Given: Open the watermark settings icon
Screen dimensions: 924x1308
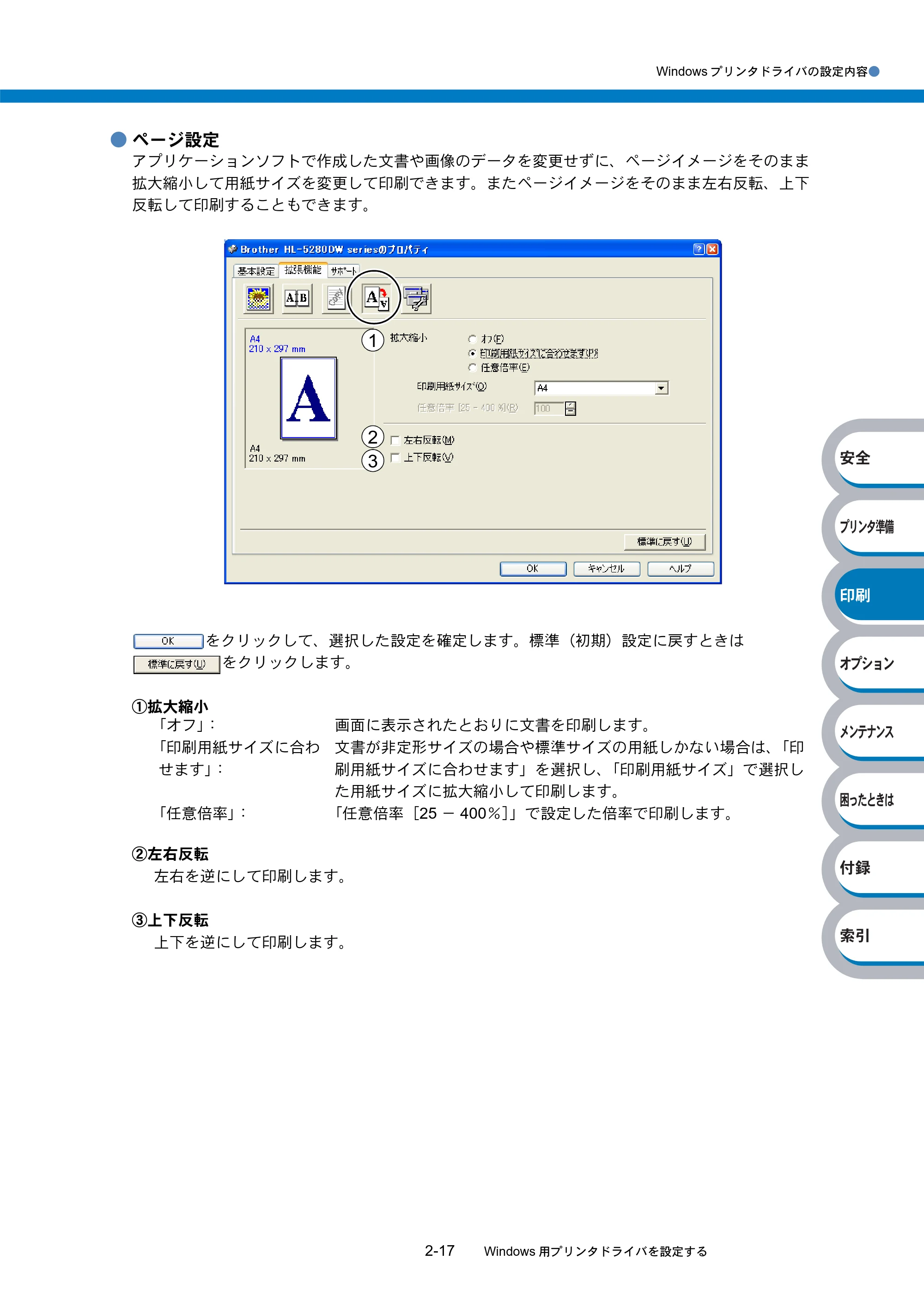Looking at the screenshot, I should [336, 298].
